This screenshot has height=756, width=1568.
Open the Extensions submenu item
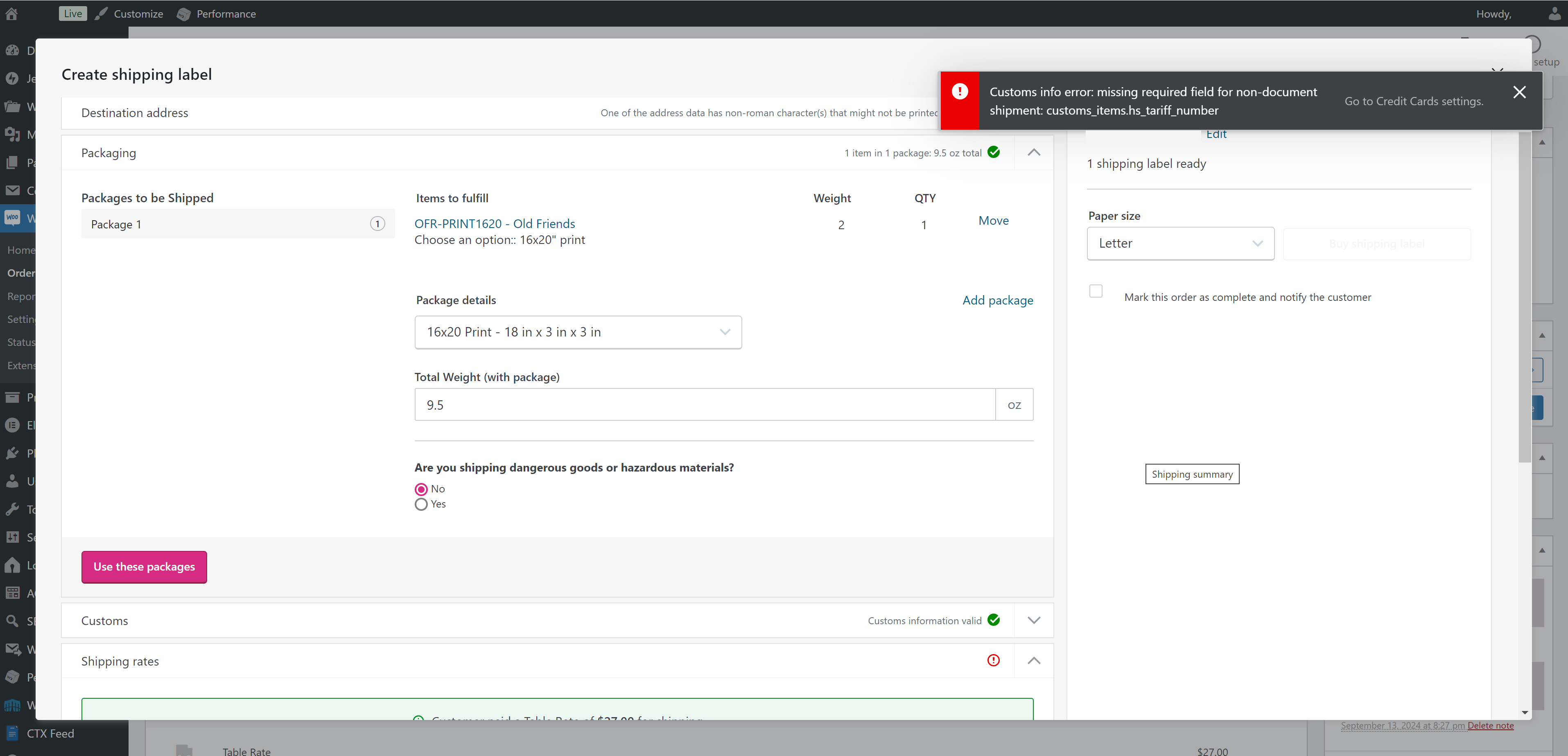tap(21, 365)
